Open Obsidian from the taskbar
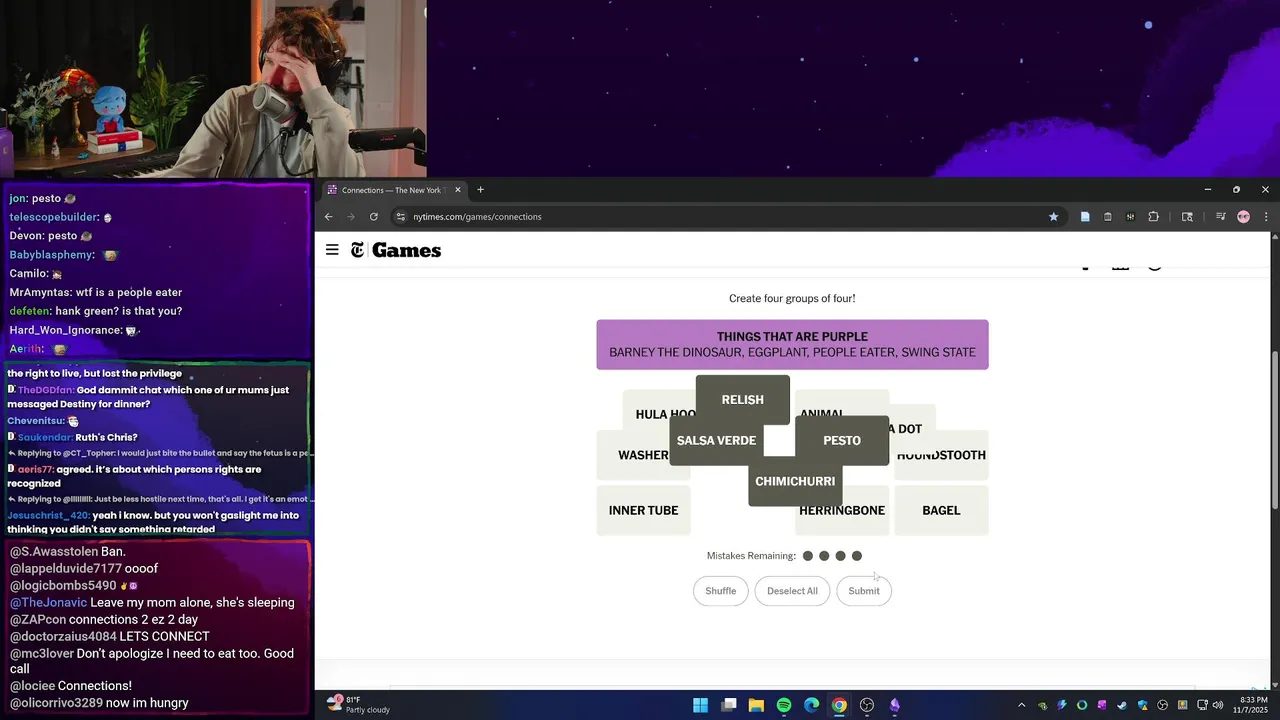The height and width of the screenshot is (720, 1280). [894, 705]
